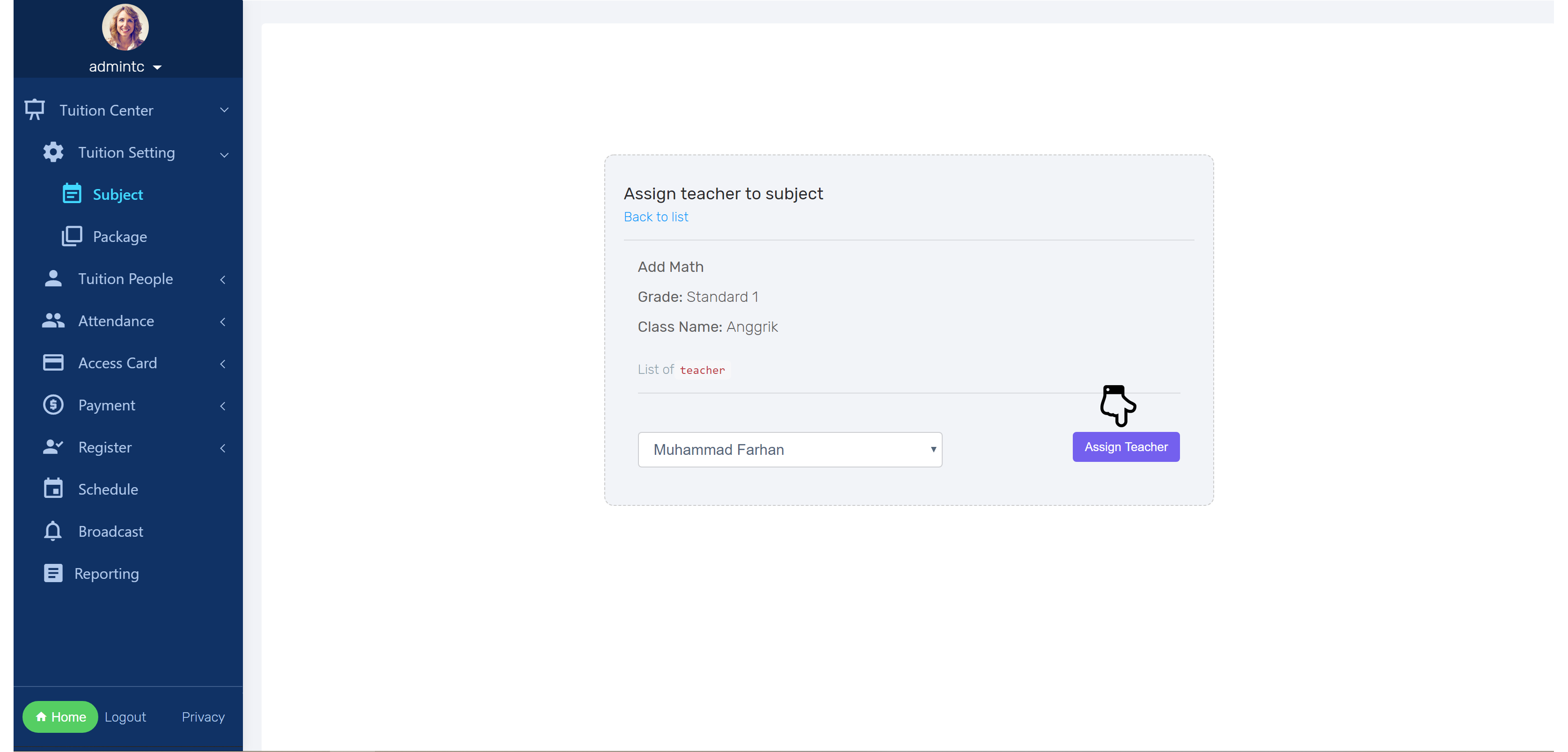Image resolution: width=1568 pixels, height=752 pixels.
Task: Click the green Home button
Action: (x=60, y=717)
